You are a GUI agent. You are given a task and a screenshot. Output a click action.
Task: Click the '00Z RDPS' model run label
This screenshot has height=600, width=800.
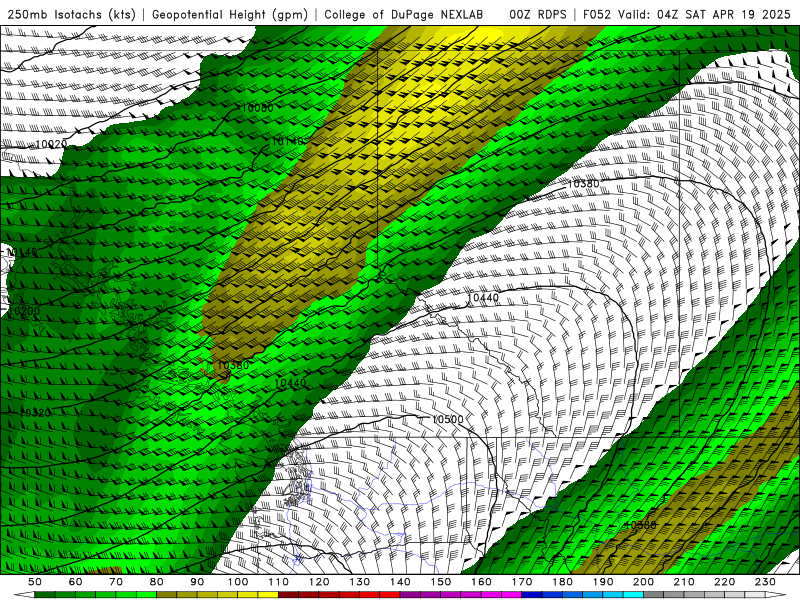click(537, 15)
